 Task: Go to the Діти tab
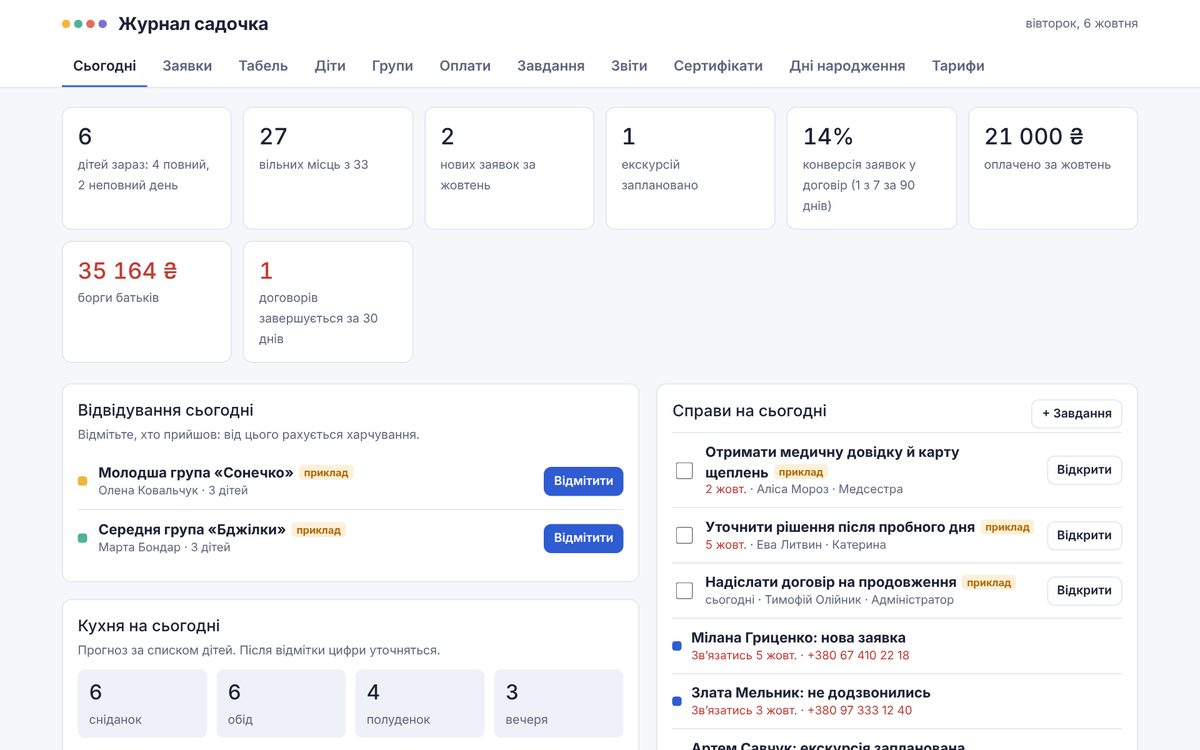(330, 66)
